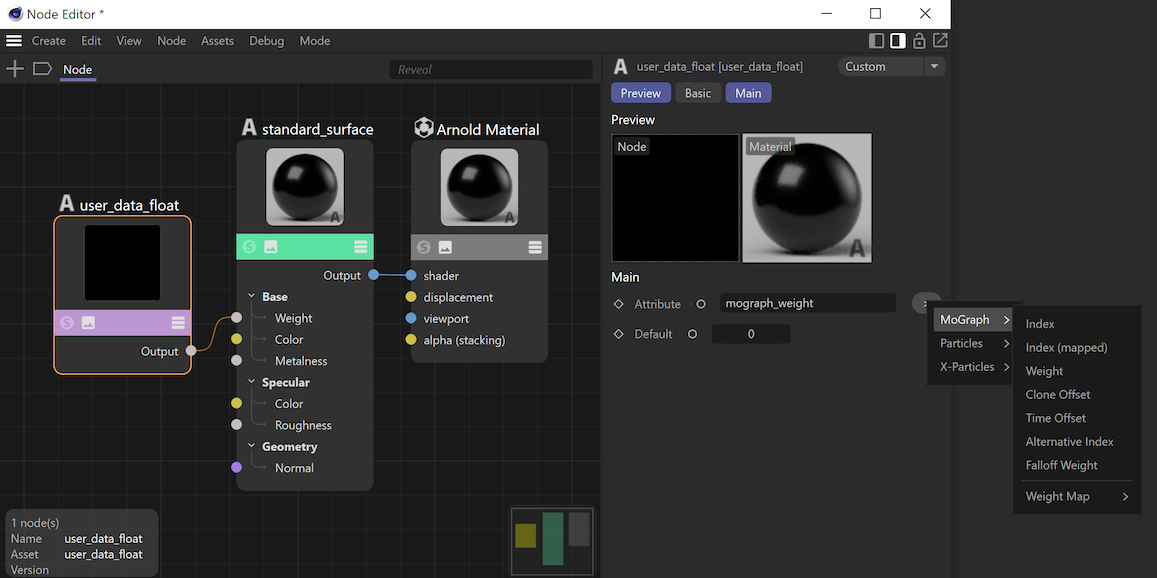Click the shader input port
Screen dimensions: 1157x578
click(x=411, y=275)
